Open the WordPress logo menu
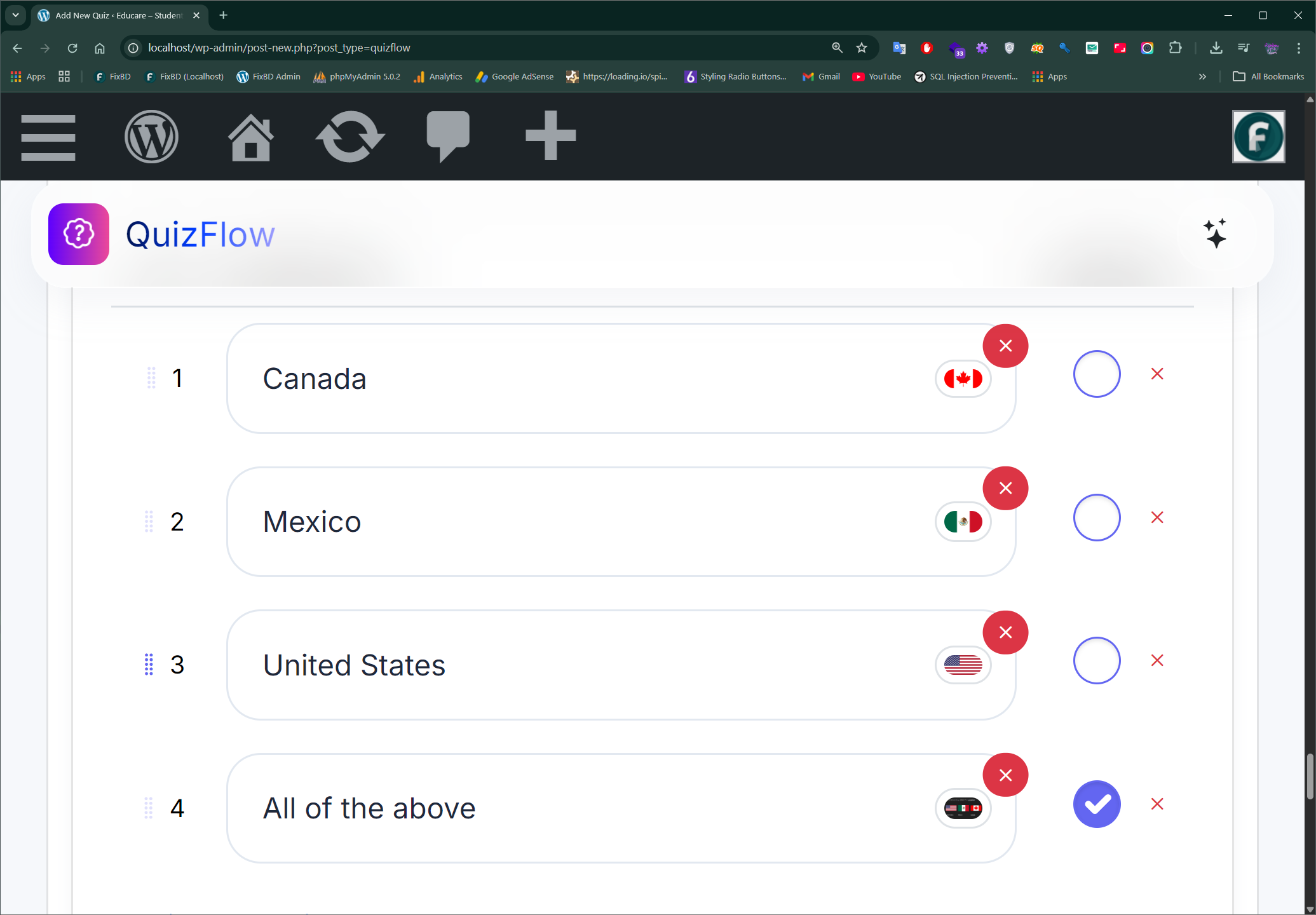Screen dimensions: 1316x915 coord(151,137)
